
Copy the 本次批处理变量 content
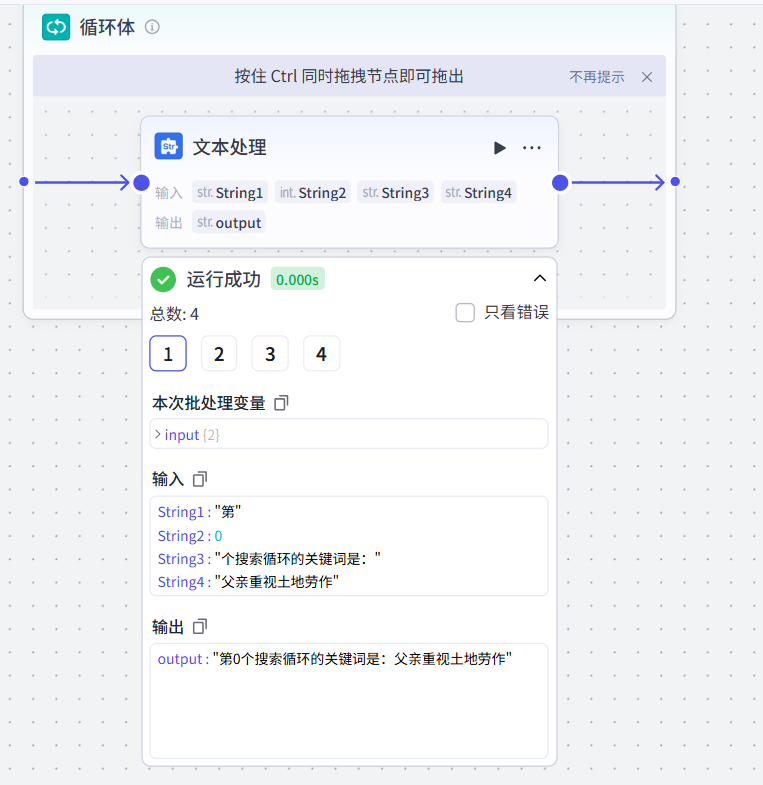(x=281, y=403)
